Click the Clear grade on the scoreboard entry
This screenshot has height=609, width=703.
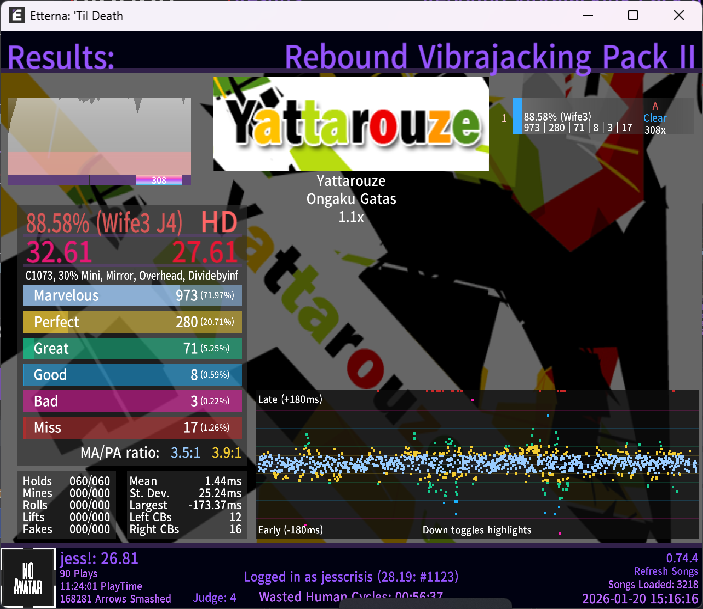[x=655, y=118]
